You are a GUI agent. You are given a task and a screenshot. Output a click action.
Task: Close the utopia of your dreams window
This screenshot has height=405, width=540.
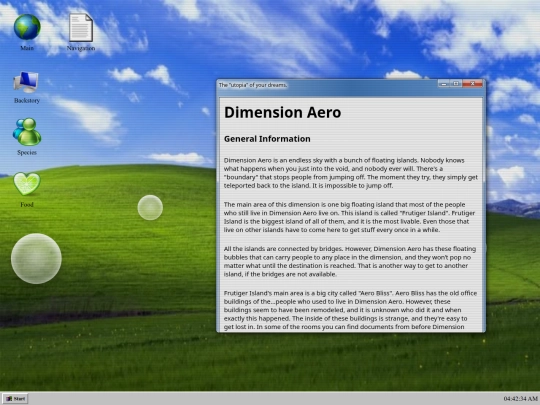pyautogui.click(x=472, y=84)
